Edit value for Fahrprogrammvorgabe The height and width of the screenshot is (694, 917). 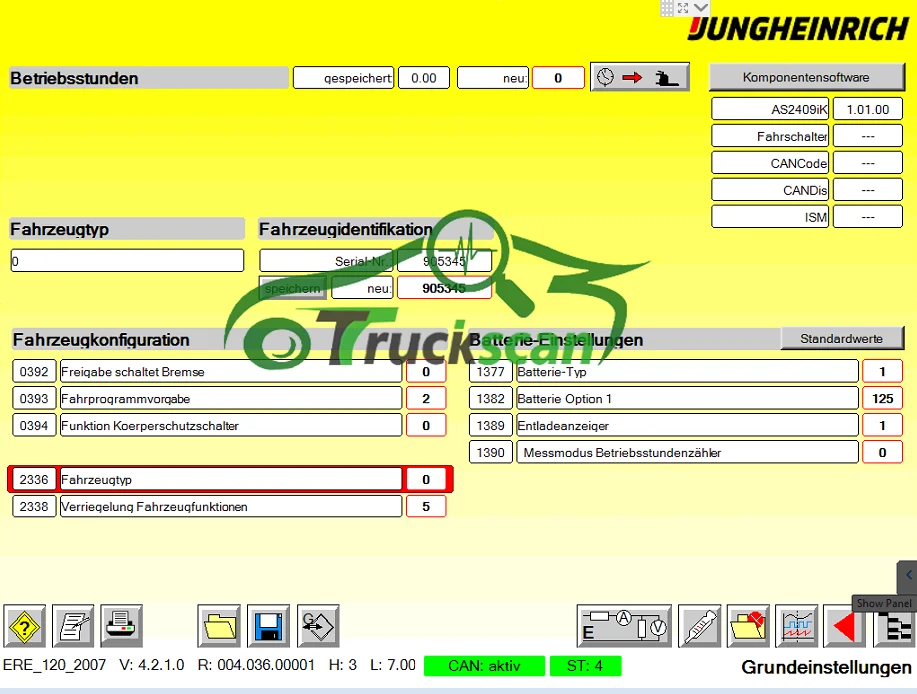426,399
